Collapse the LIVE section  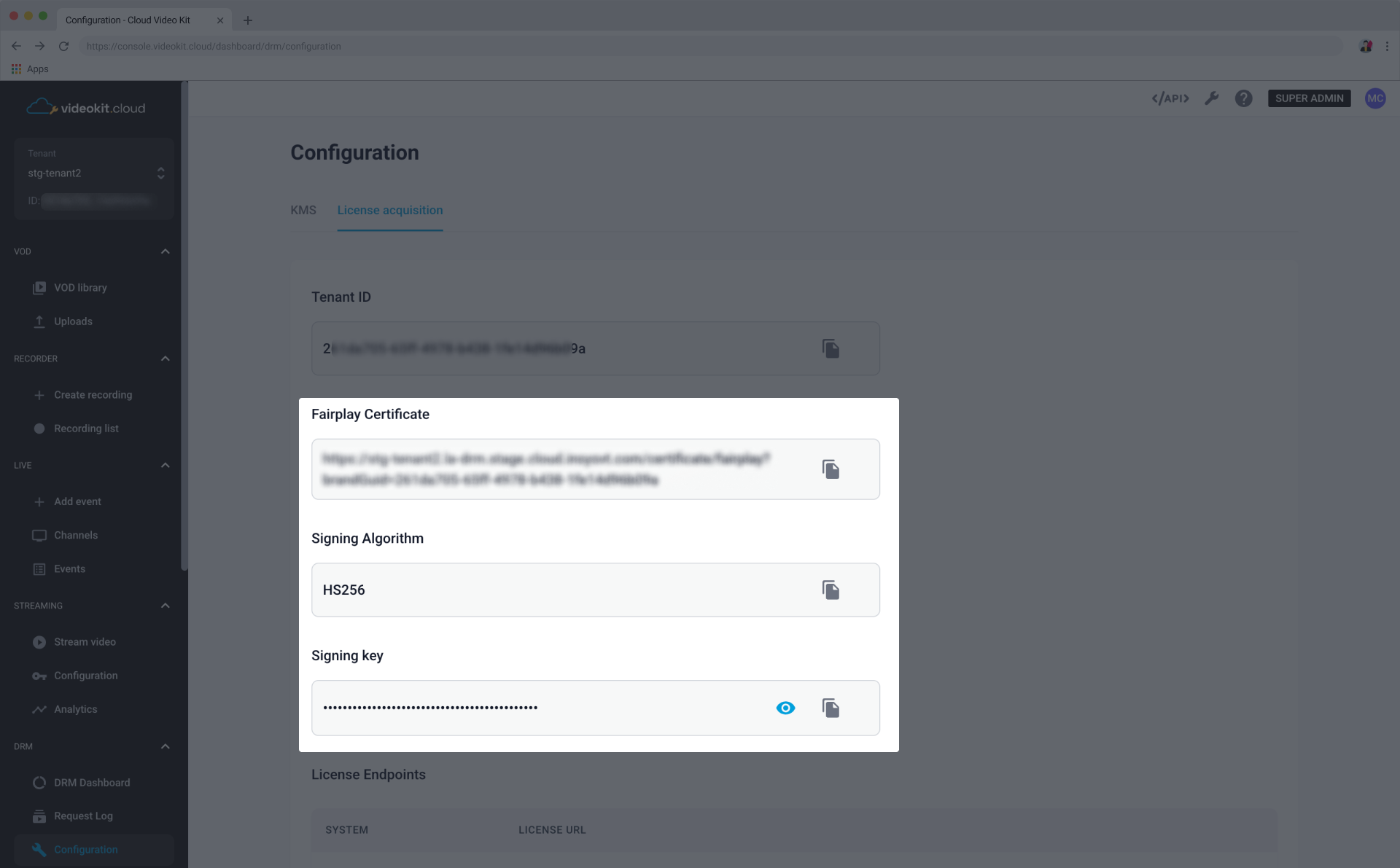(165, 465)
